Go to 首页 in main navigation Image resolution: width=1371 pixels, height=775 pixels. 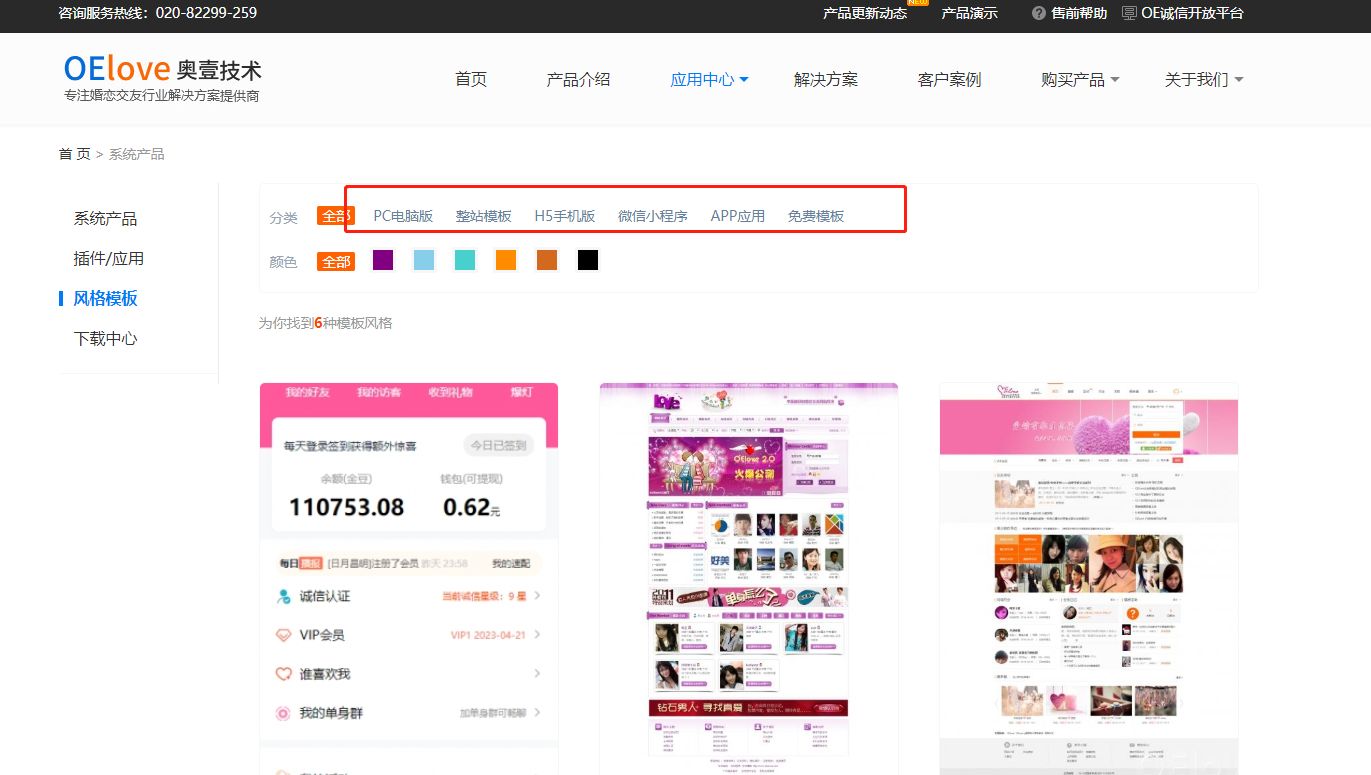point(471,79)
